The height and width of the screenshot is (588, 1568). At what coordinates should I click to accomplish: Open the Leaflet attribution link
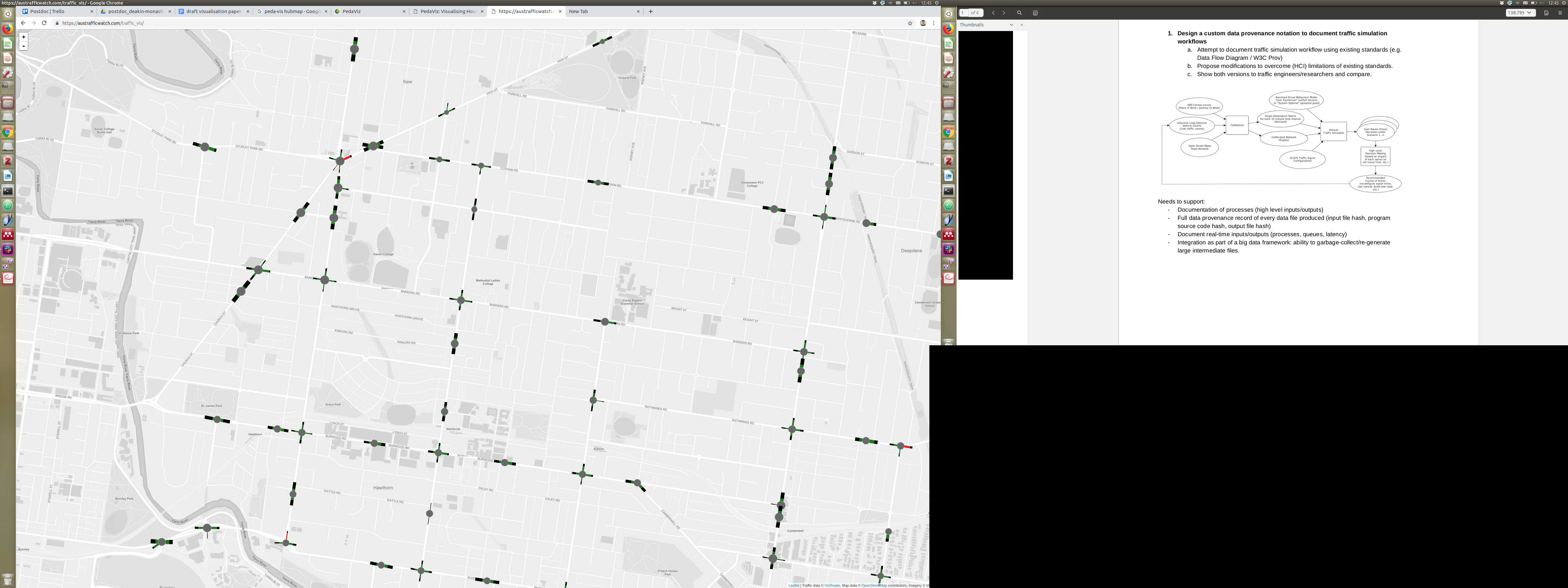point(794,586)
